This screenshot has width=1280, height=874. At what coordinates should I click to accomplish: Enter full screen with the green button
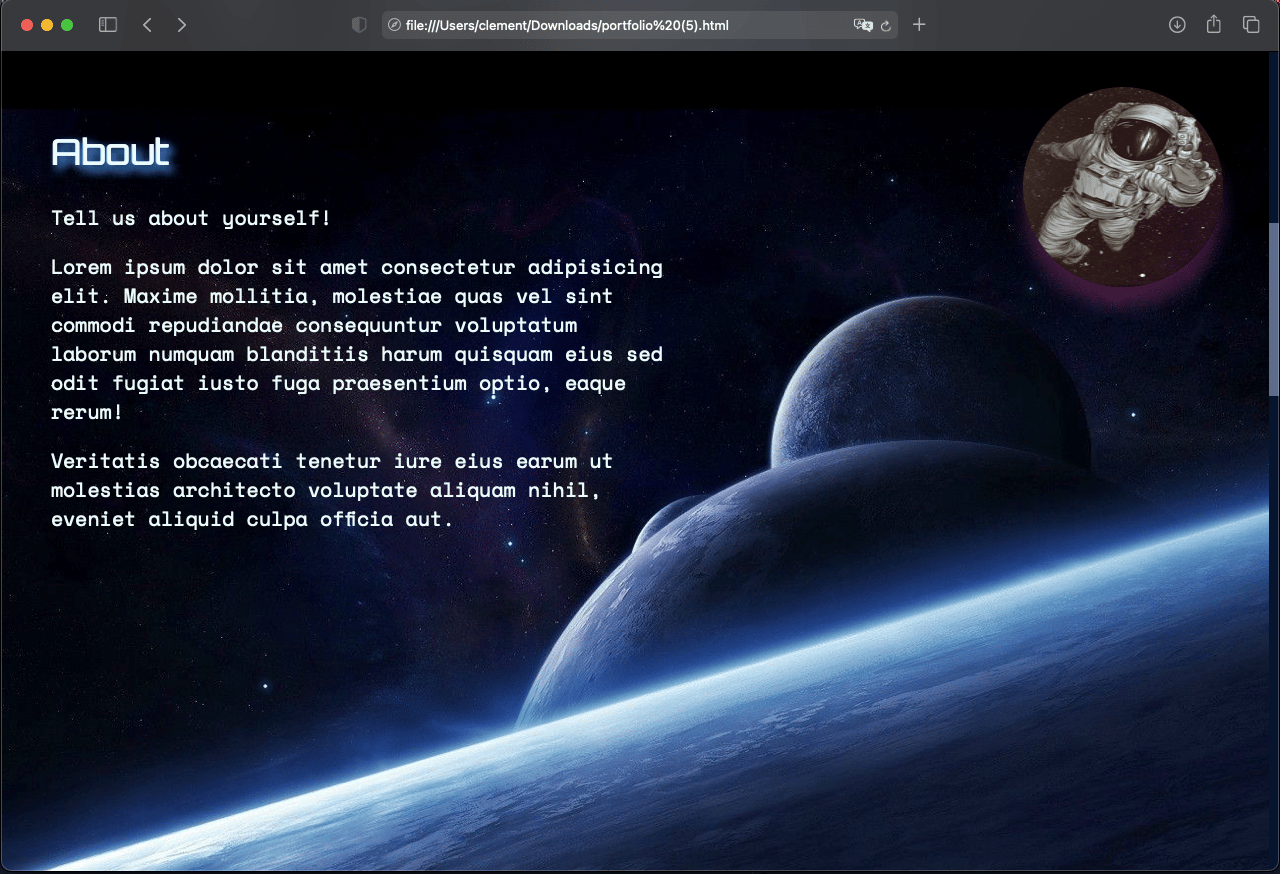[67, 25]
